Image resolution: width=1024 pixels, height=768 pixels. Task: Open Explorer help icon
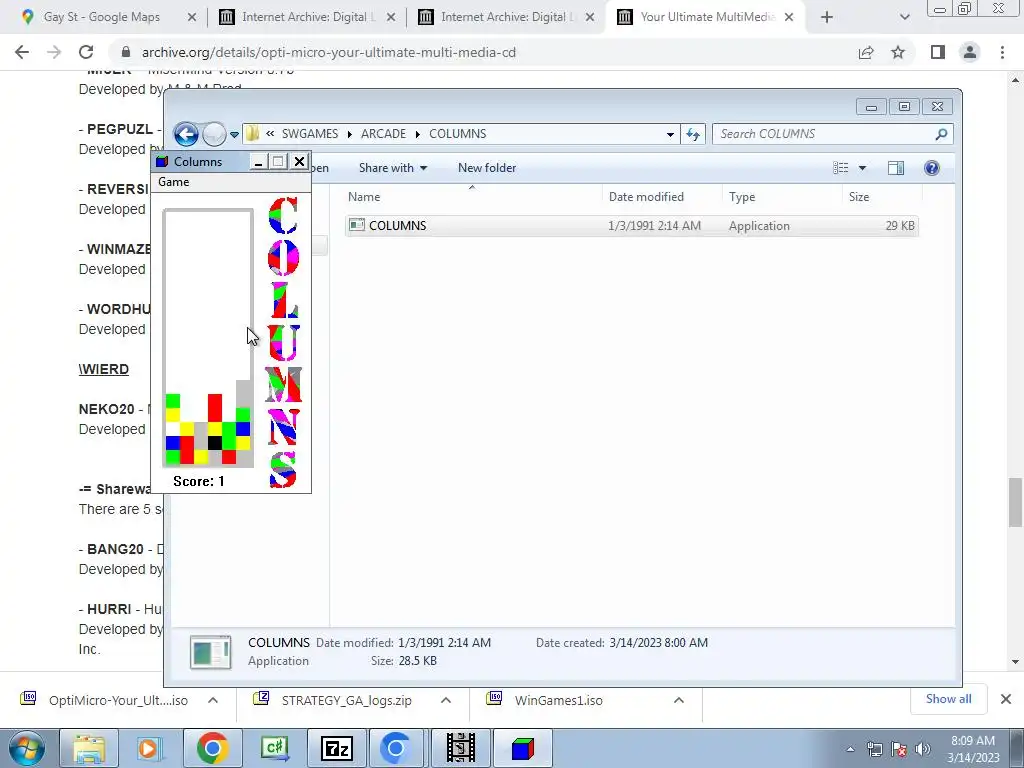[x=932, y=168]
